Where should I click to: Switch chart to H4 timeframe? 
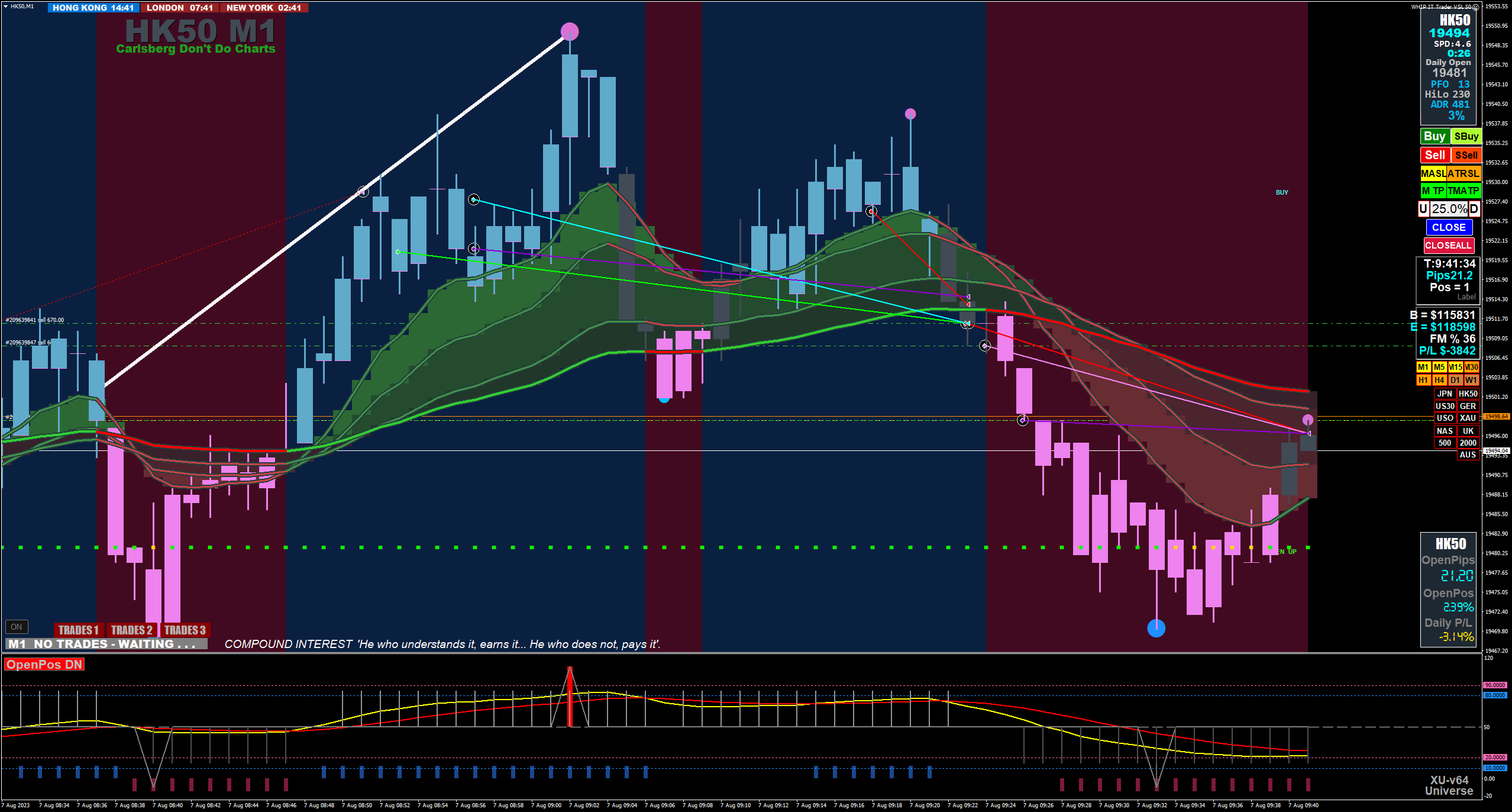tap(1439, 380)
